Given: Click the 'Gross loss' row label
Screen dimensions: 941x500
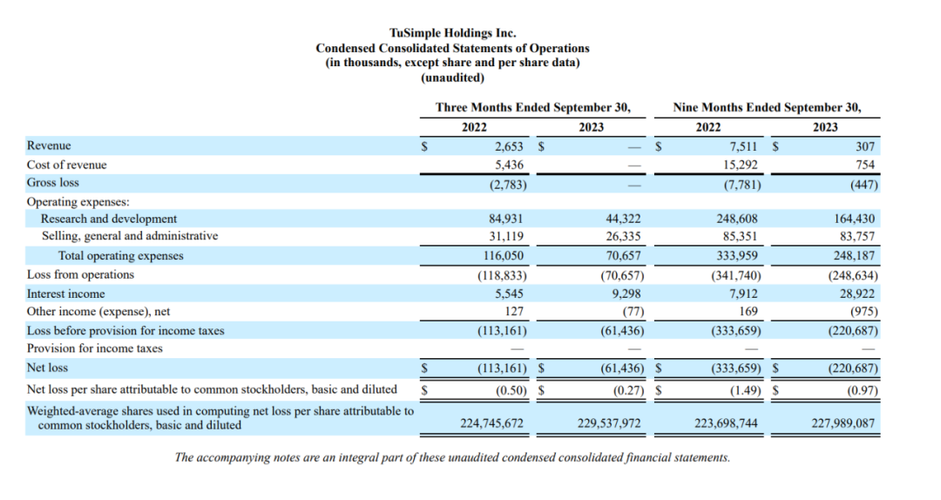Looking at the screenshot, I should (53, 182).
